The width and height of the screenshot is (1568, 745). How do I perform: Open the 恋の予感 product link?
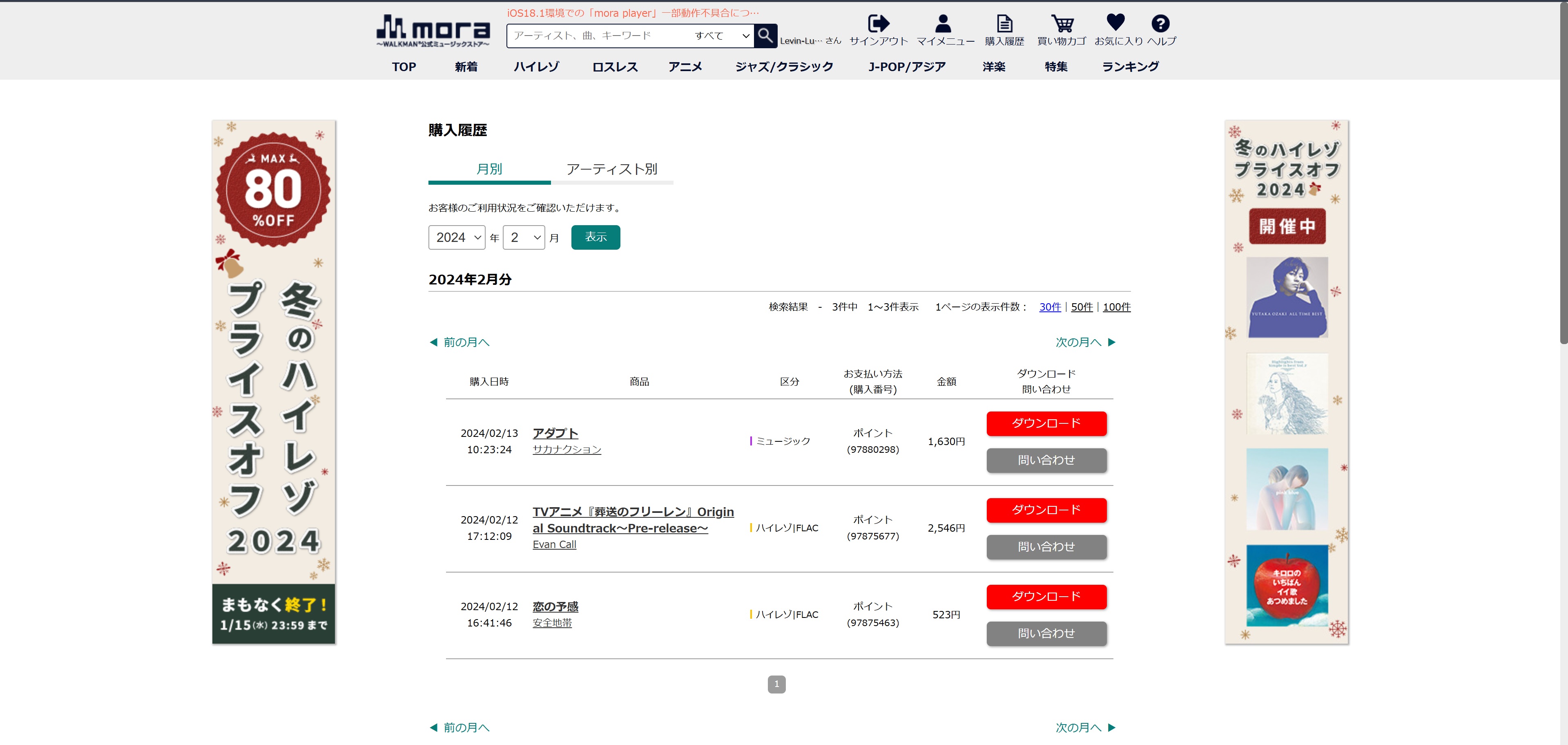click(555, 607)
